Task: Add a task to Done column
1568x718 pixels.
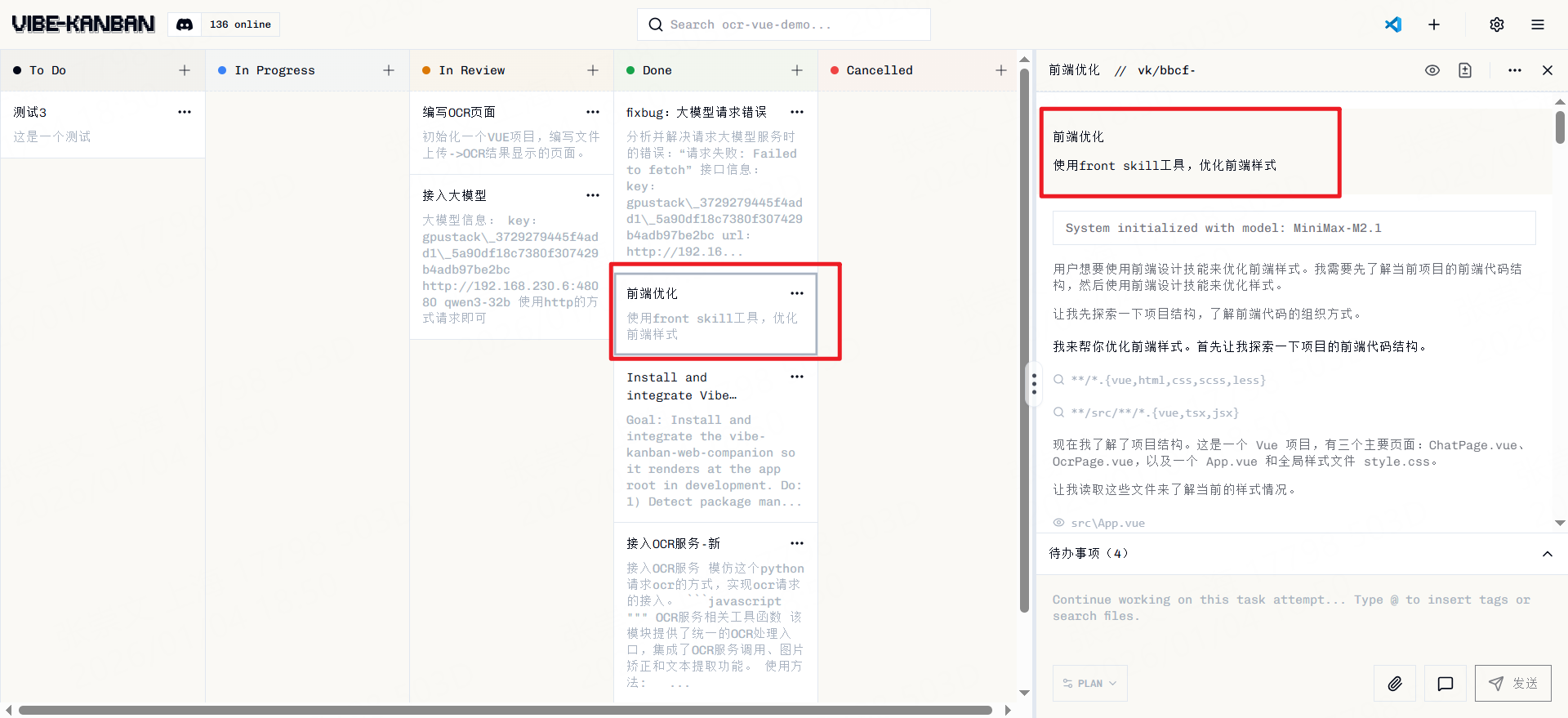Action: point(797,70)
